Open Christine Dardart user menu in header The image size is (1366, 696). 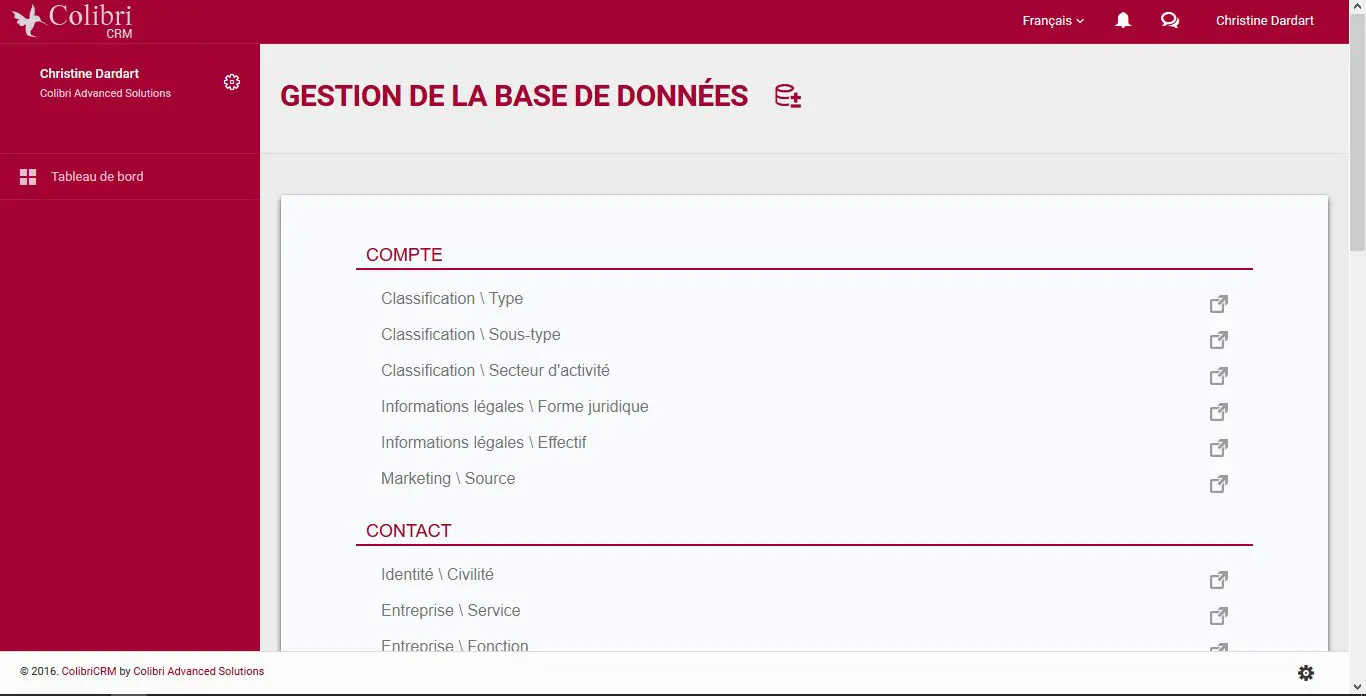coord(1265,21)
